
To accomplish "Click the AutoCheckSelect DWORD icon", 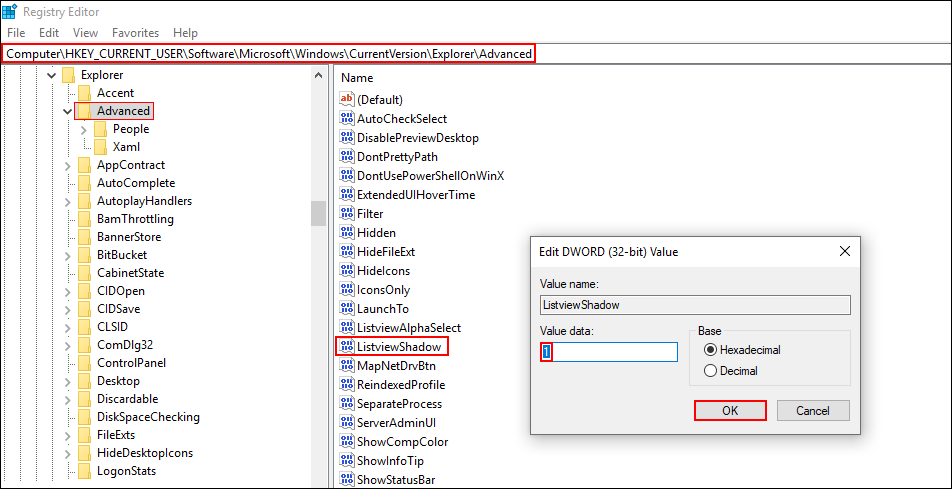I will click(347, 118).
